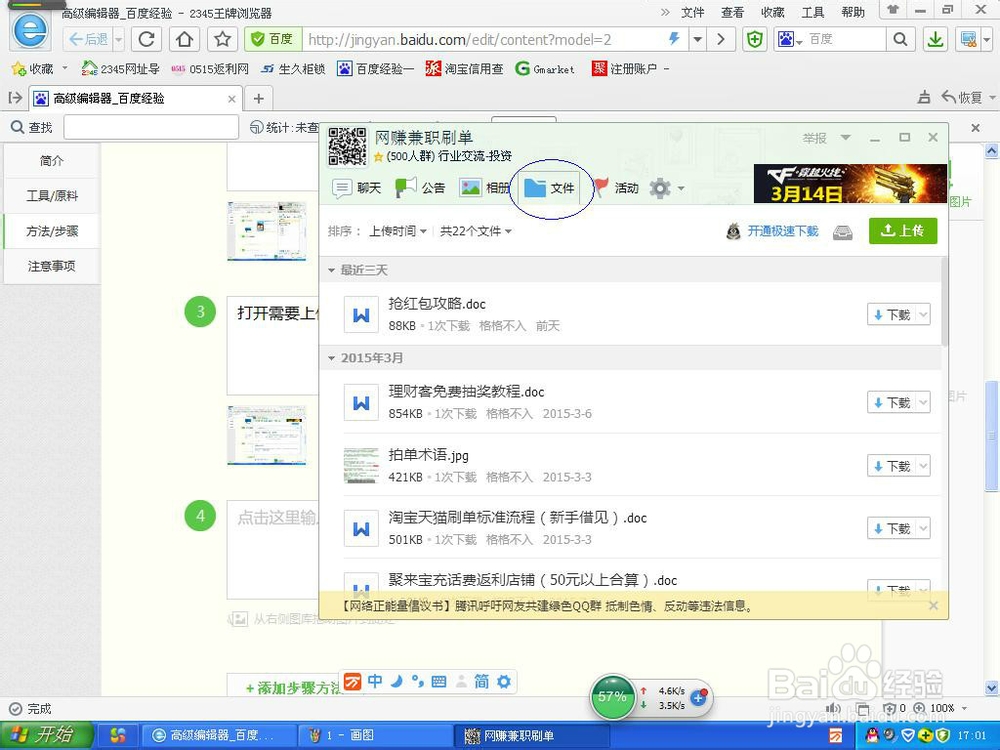This screenshot has width=1000, height=750.
Task: Open the thumbnail of 拍单术语.jpg
Action: (362, 466)
